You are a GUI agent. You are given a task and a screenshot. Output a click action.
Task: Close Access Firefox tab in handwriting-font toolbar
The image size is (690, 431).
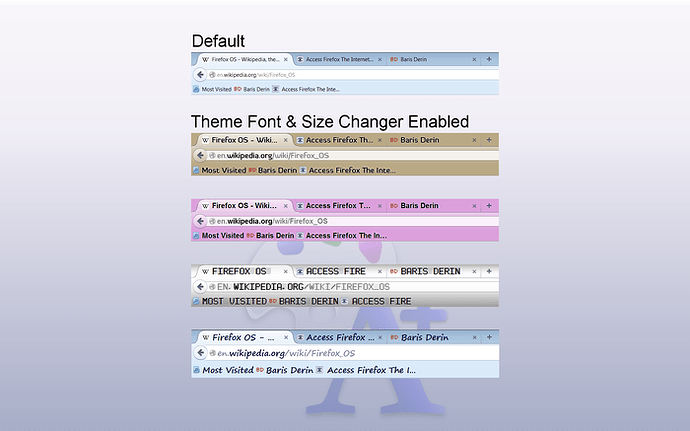[380, 338]
